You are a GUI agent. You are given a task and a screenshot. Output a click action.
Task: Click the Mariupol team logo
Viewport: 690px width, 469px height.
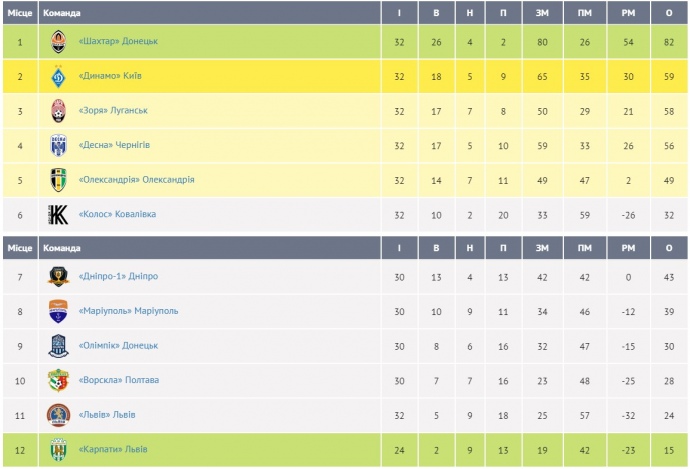[x=58, y=311]
